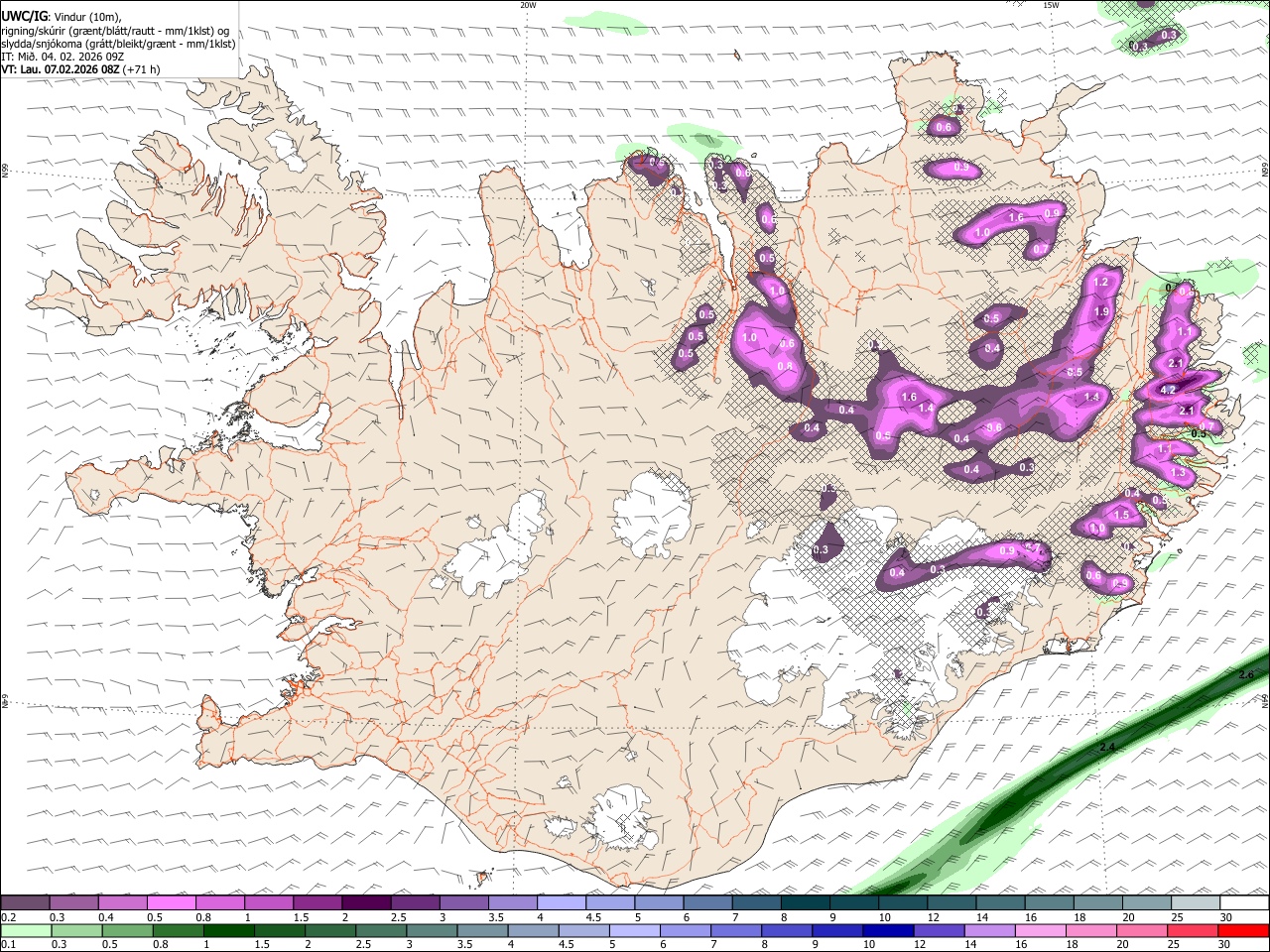1270x952 pixels.
Task: Pick the darkest purple upper swatch starting at 2
Action: coord(366,903)
